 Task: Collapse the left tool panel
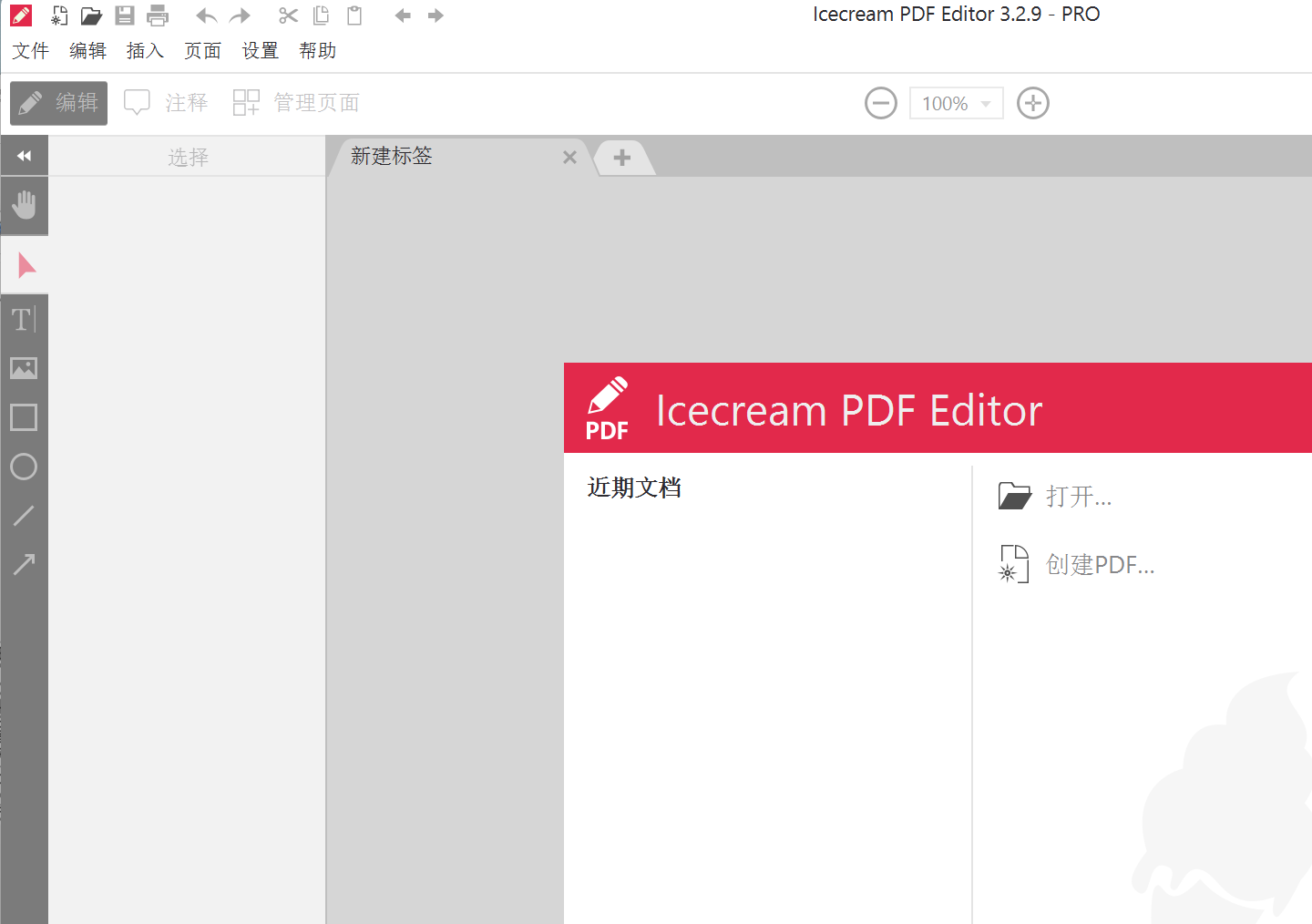[x=25, y=155]
